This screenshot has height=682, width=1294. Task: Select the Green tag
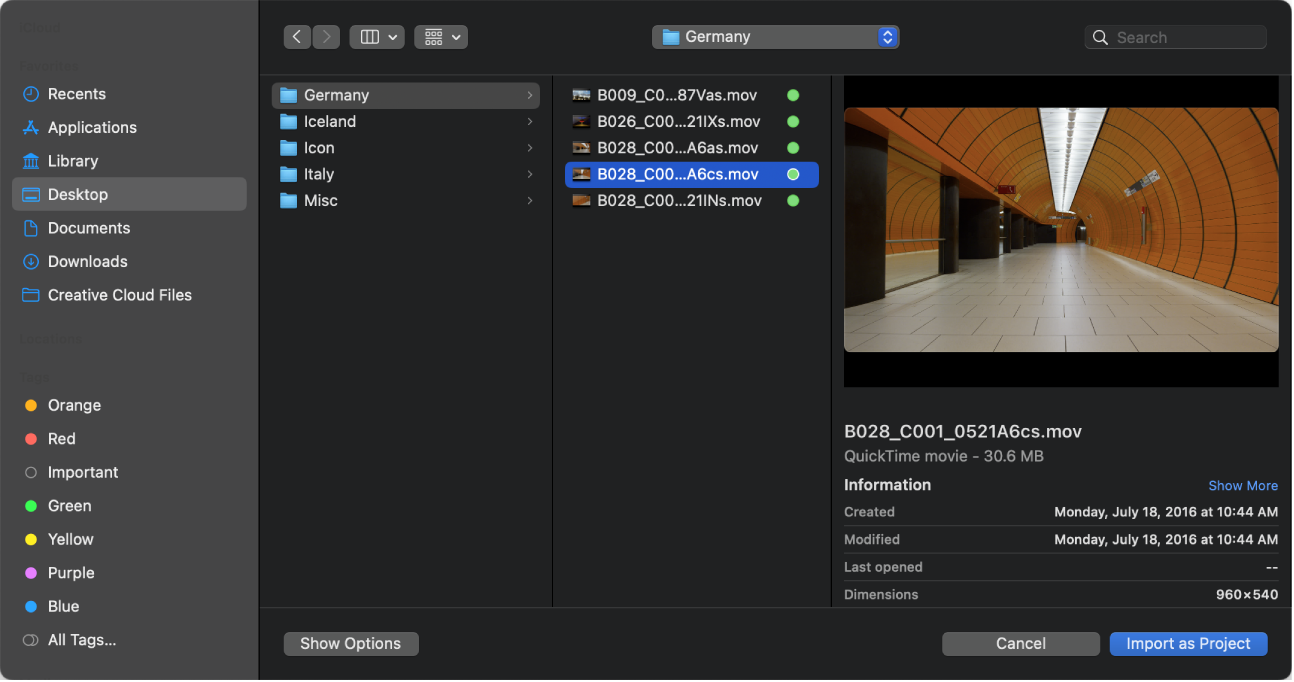[67, 505]
